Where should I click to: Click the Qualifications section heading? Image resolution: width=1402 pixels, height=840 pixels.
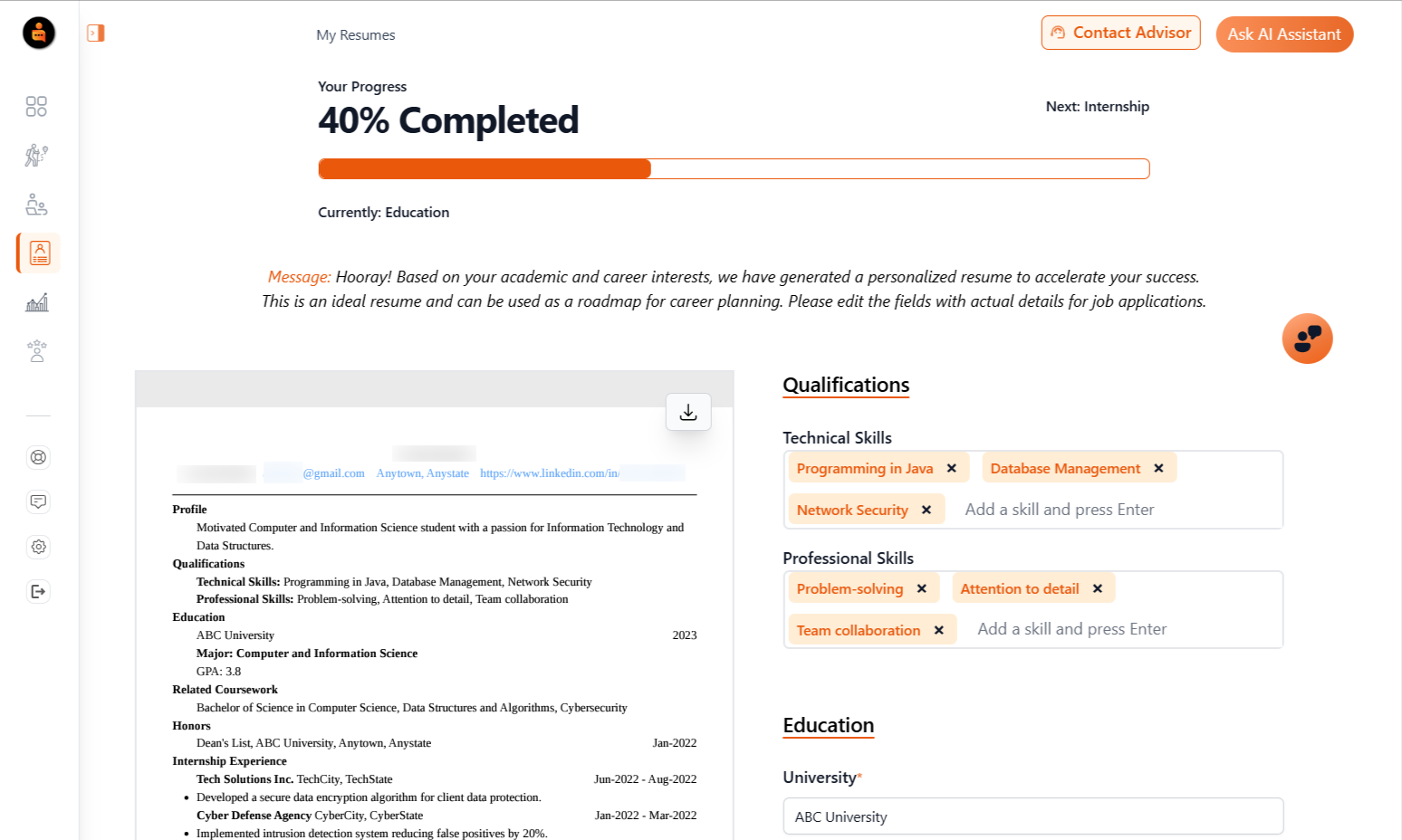click(x=846, y=385)
